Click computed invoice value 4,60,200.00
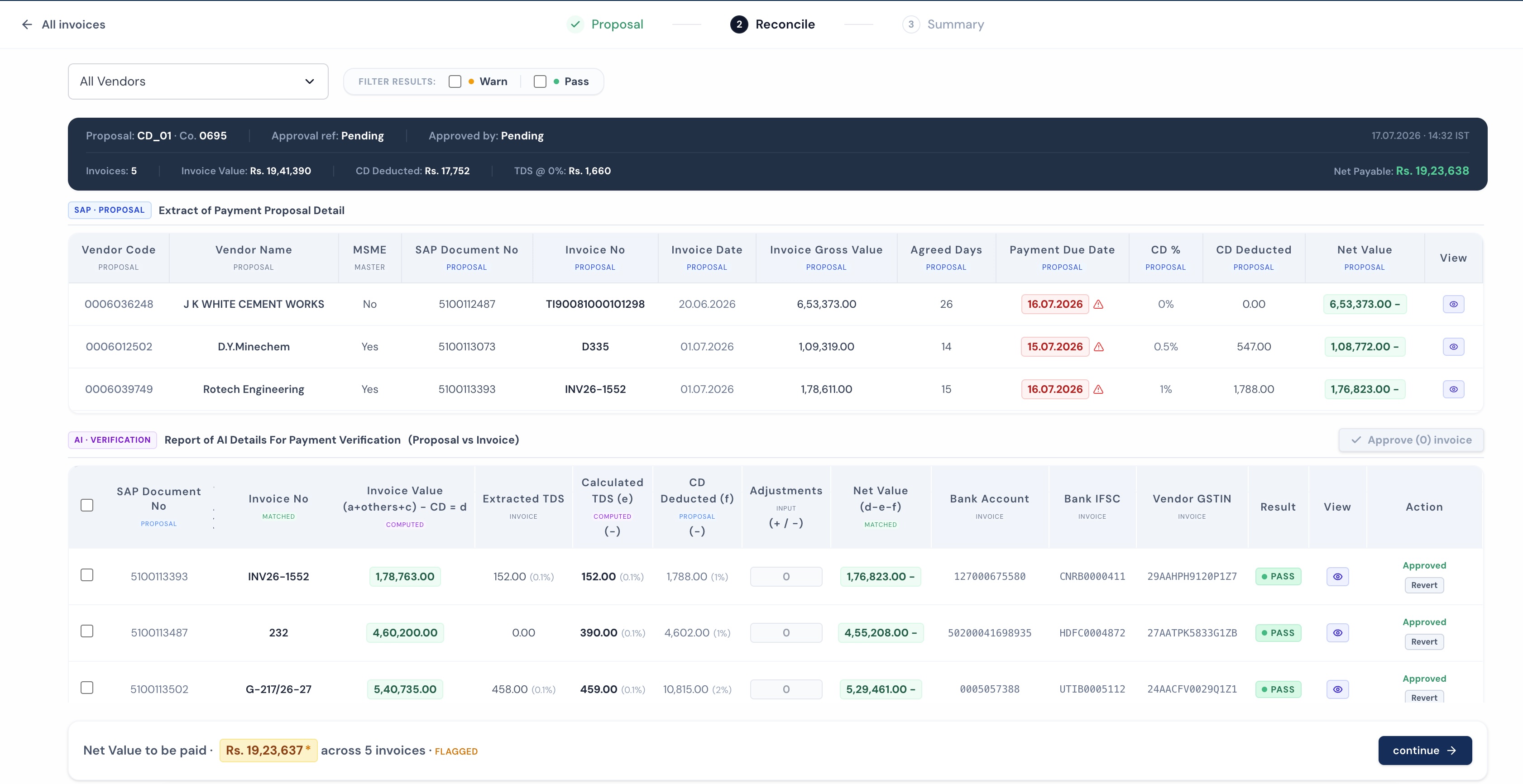 405,633
